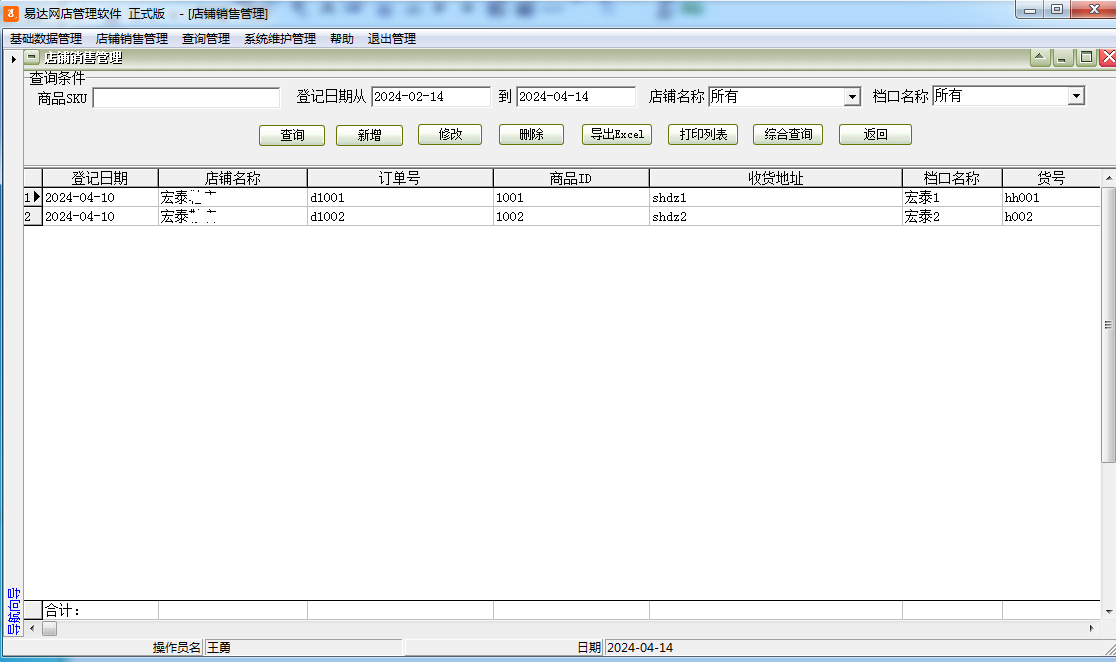Click order number d1001 cell
Viewport: 1116px width, 662px height.
coord(400,198)
